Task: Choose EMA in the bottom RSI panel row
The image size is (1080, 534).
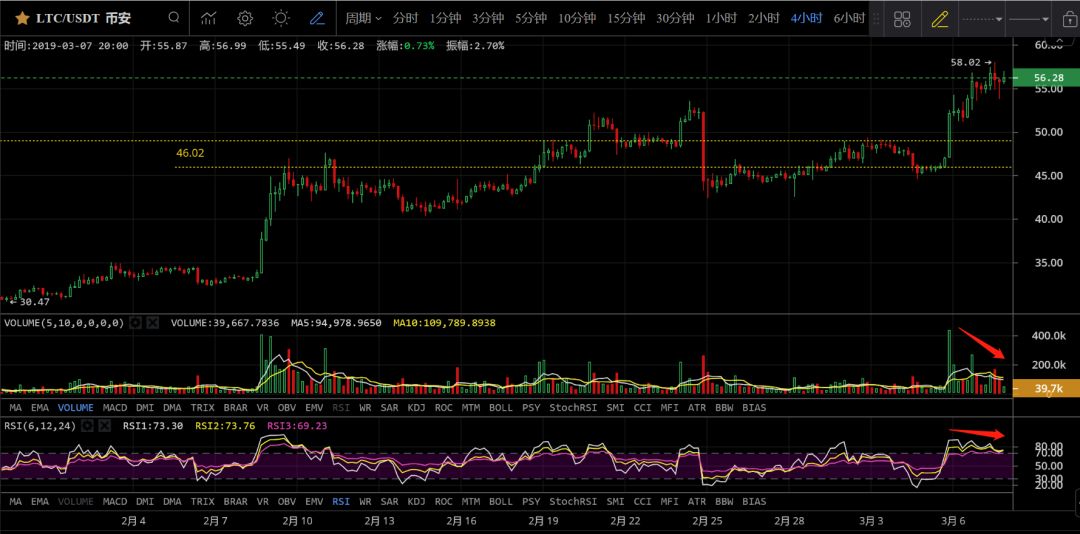Action: coord(40,502)
